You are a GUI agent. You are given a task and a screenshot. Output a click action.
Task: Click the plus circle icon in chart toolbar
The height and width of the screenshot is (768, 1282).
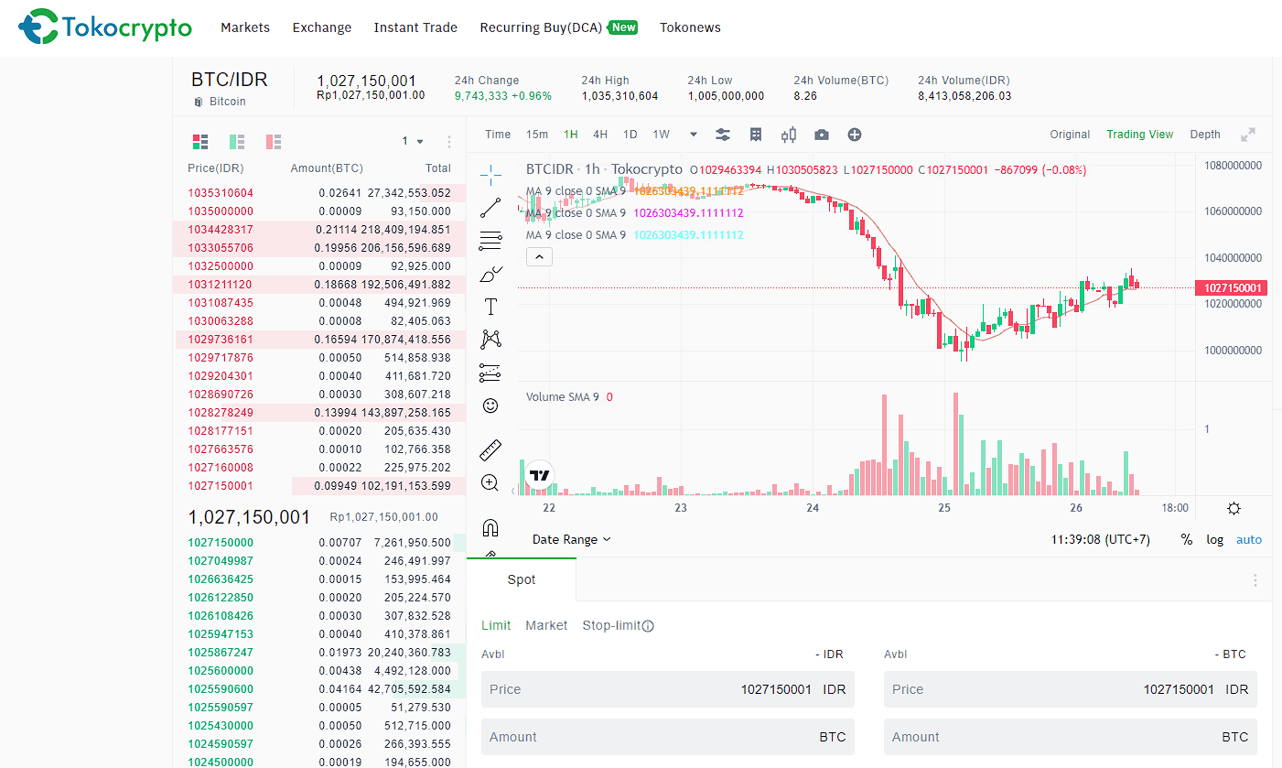(x=855, y=135)
